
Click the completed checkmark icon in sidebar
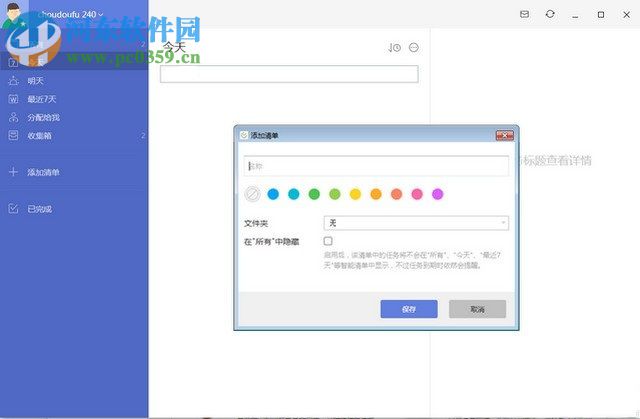tap(13, 209)
